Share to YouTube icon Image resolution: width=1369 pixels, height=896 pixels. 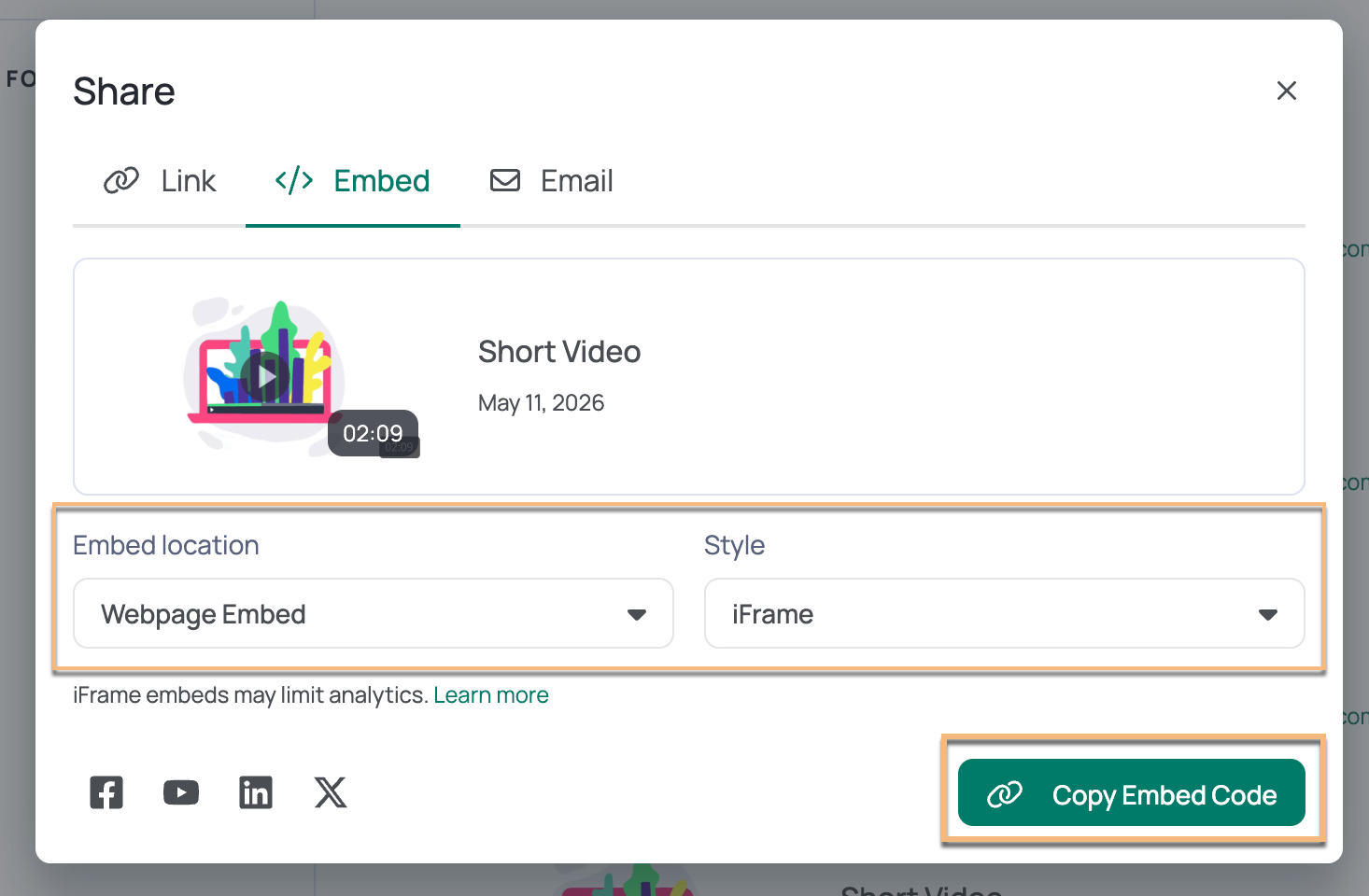click(x=181, y=792)
